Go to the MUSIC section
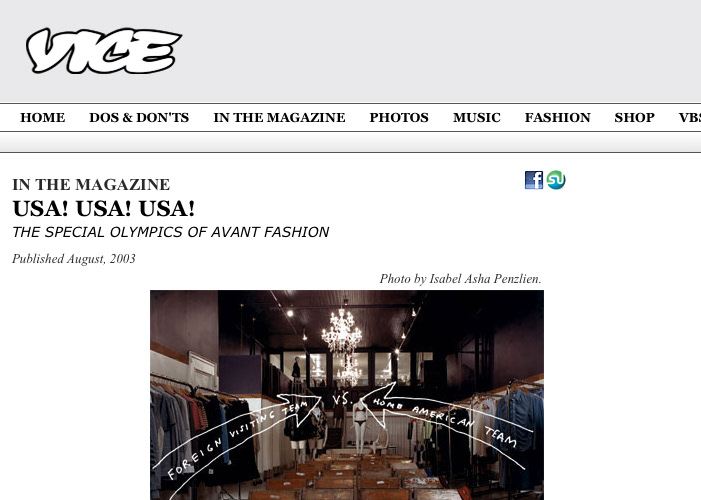 coord(477,118)
